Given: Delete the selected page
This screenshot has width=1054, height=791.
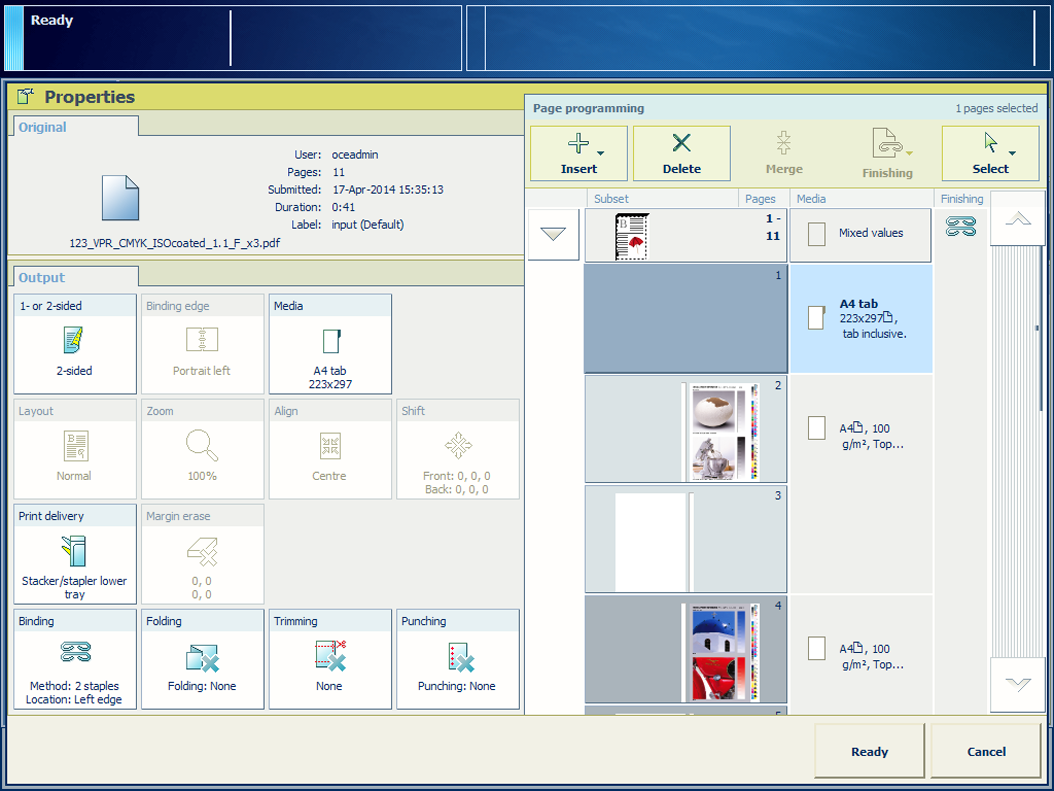Looking at the screenshot, I should (x=681, y=153).
